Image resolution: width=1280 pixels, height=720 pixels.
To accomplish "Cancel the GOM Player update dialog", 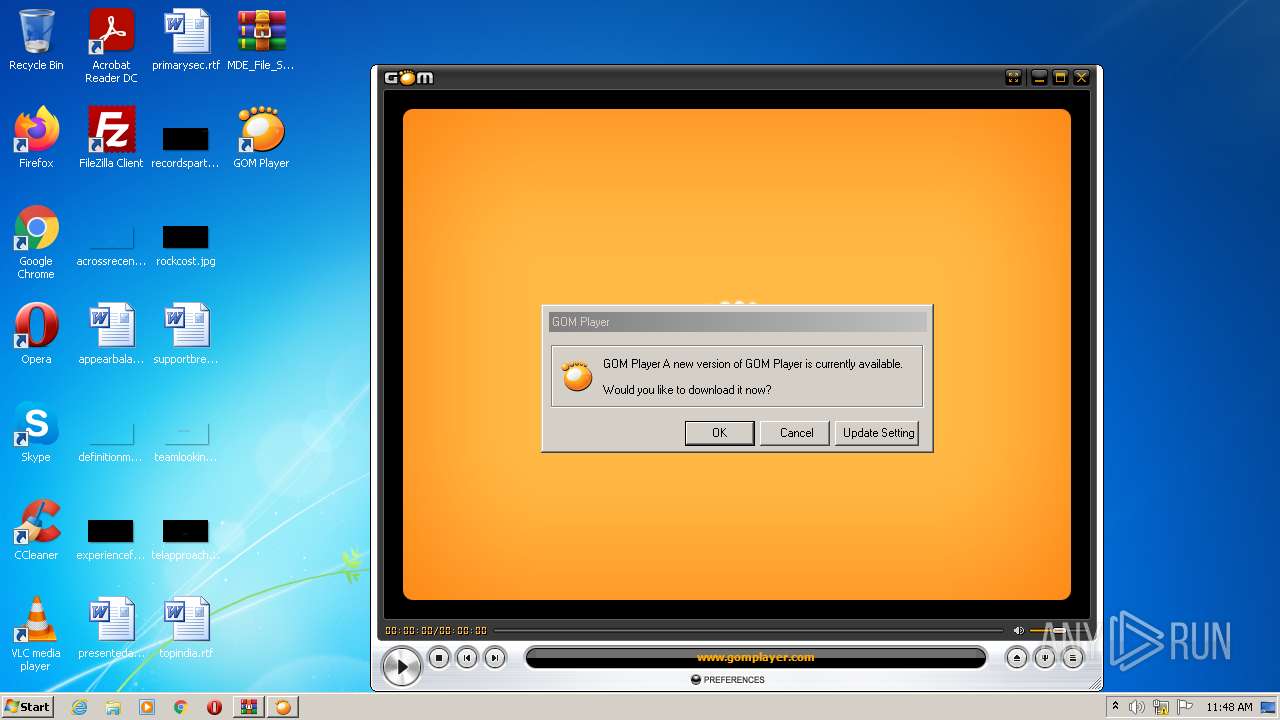I will point(796,433).
